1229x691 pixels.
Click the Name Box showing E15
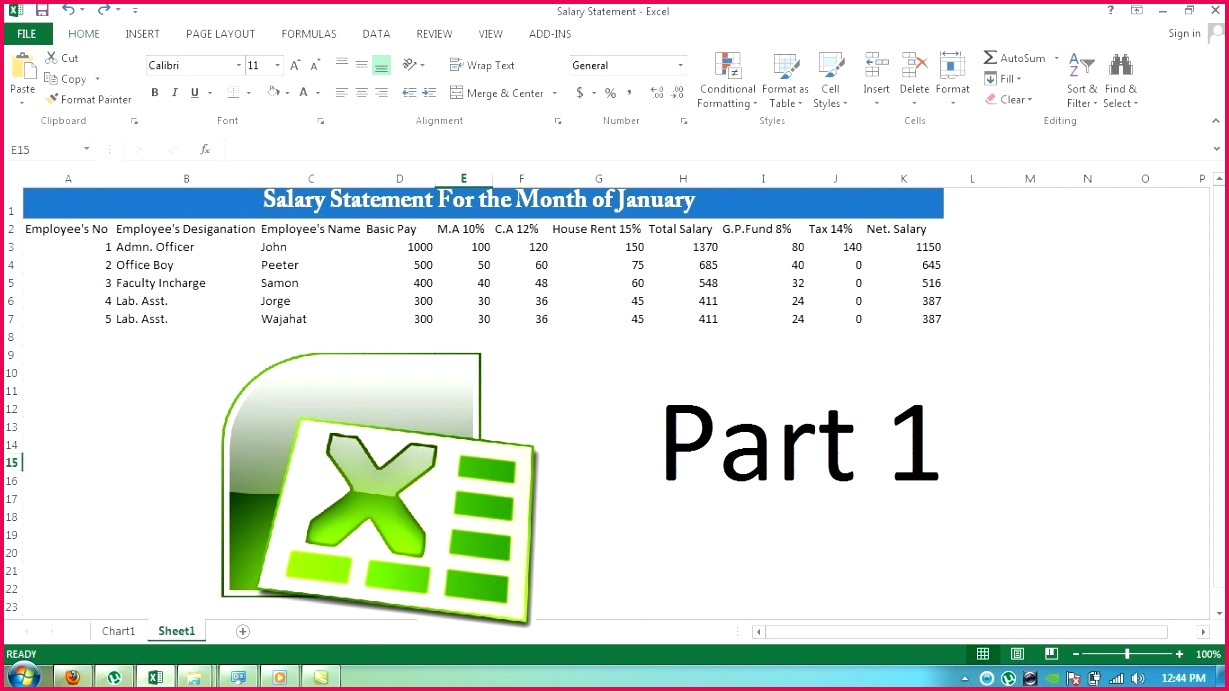pyautogui.click(x=45, y=149)
